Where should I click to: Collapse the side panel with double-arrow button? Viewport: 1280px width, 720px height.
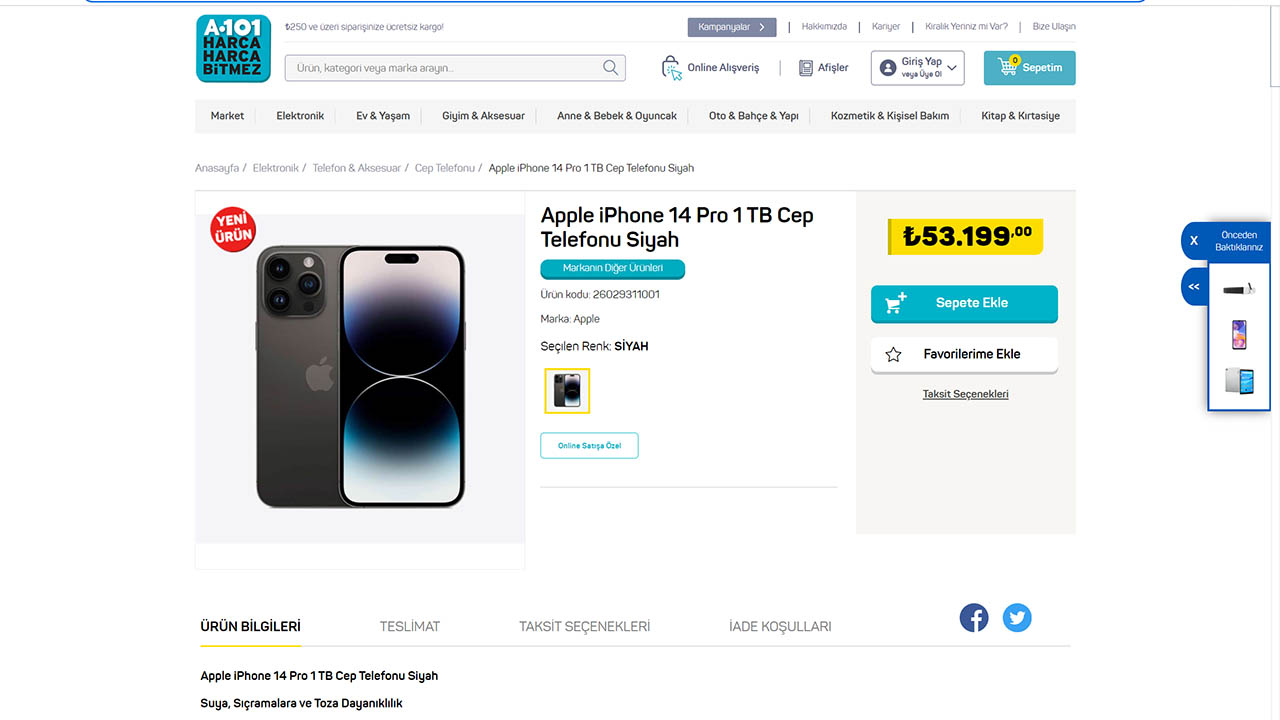[x=1193, y=287]
